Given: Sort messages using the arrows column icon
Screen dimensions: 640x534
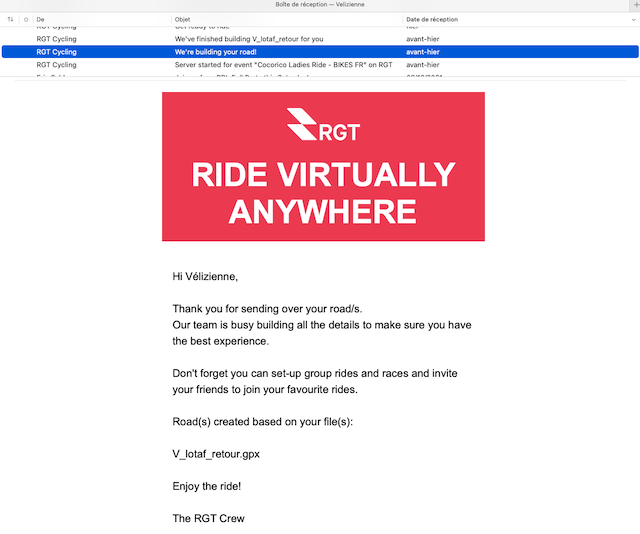Looking at the screenshot, I should pos(11,19).
